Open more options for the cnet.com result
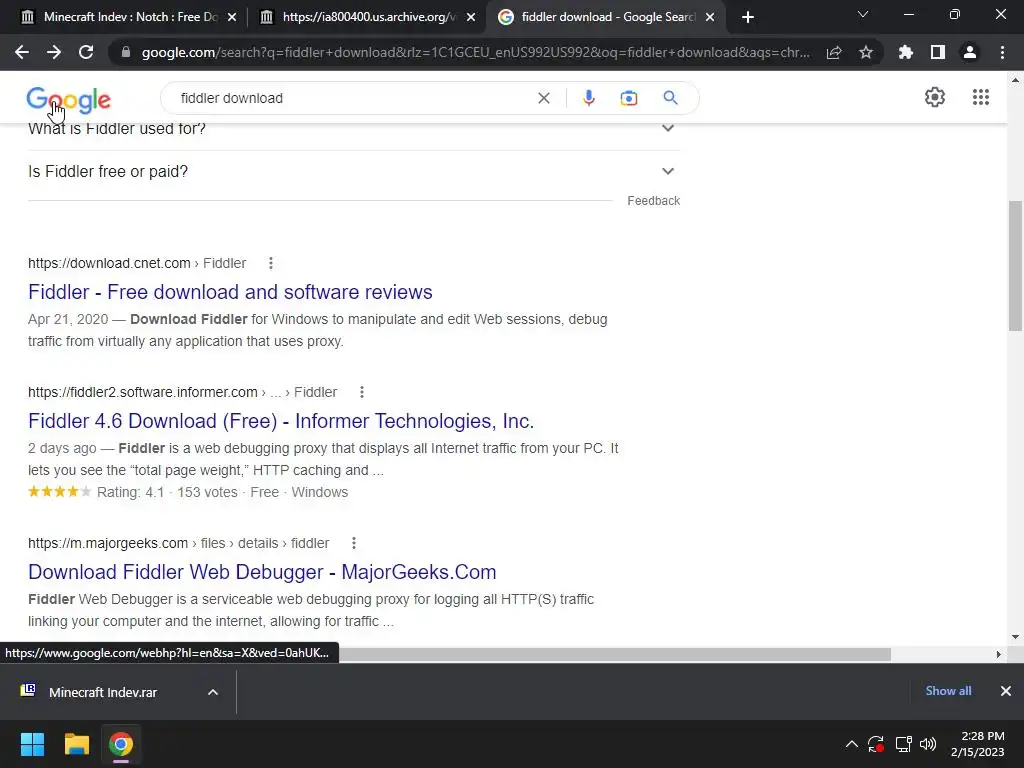 (271, 263)
